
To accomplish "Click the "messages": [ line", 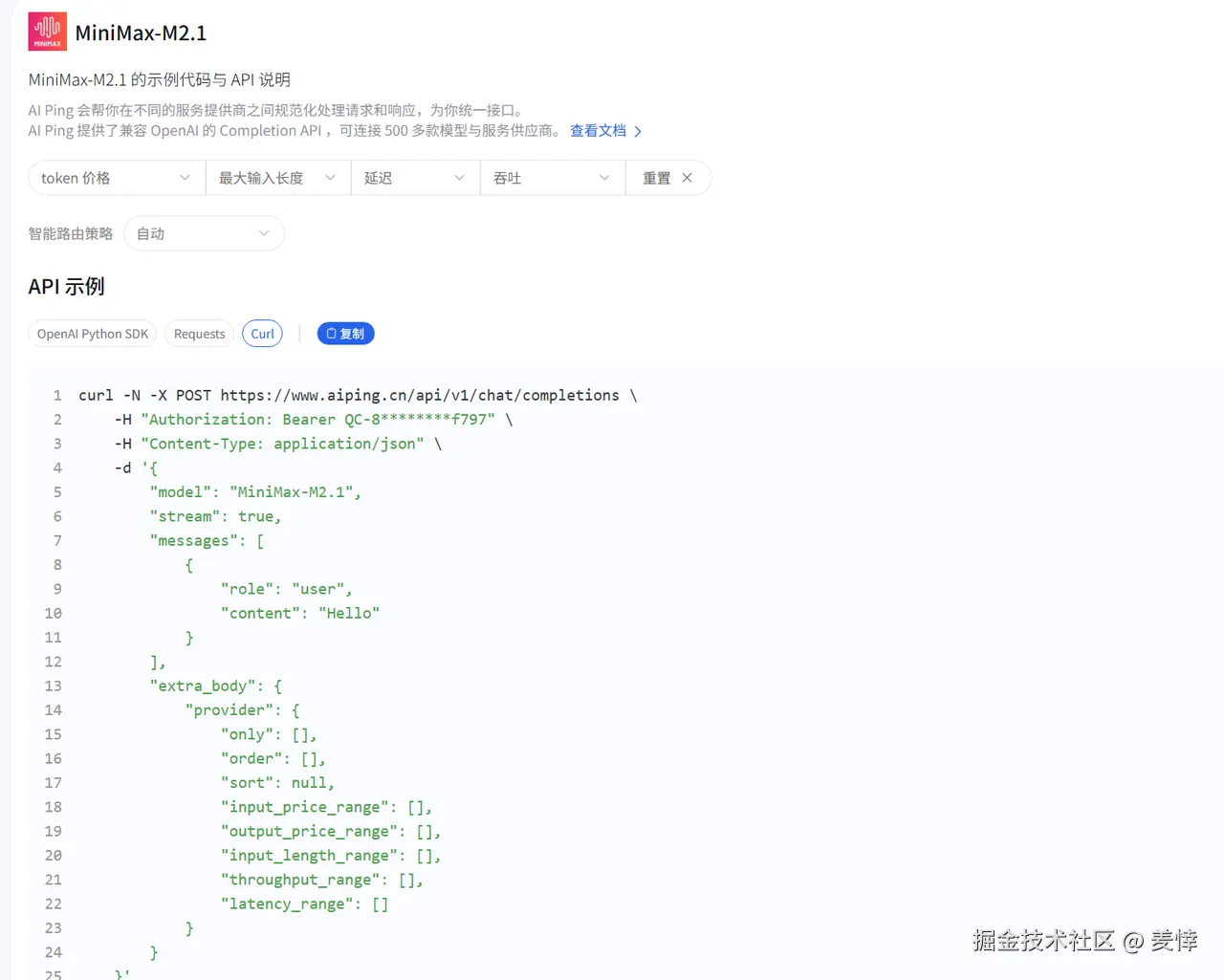I will (207, 541).
